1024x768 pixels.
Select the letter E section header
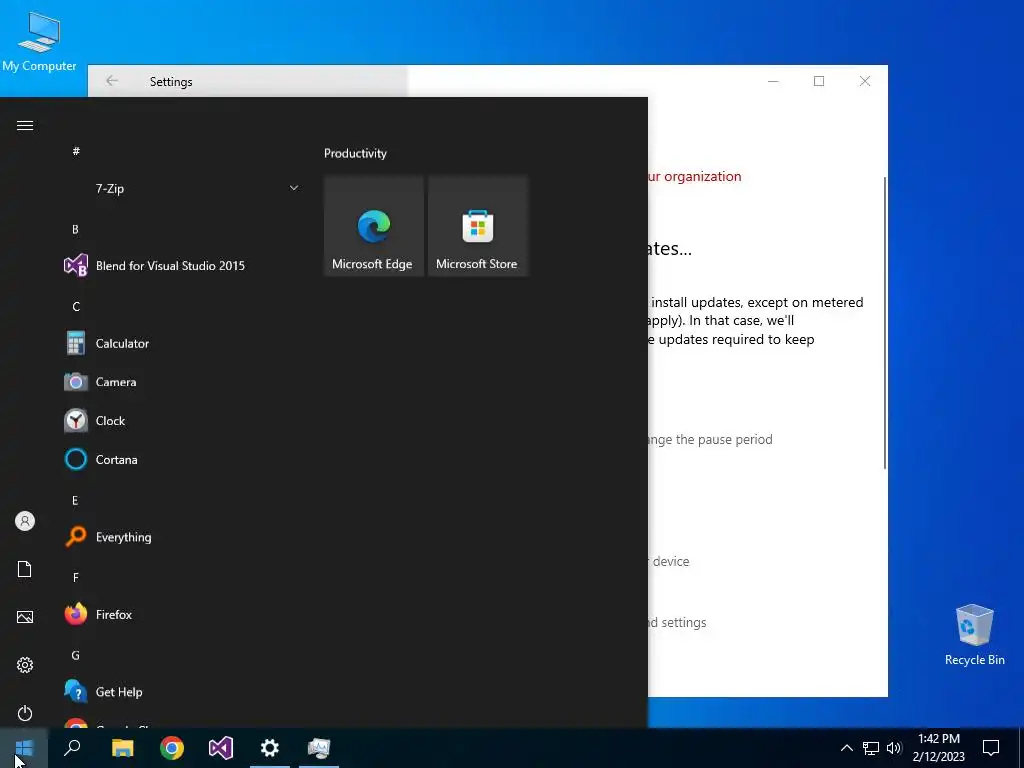(75, 500)
